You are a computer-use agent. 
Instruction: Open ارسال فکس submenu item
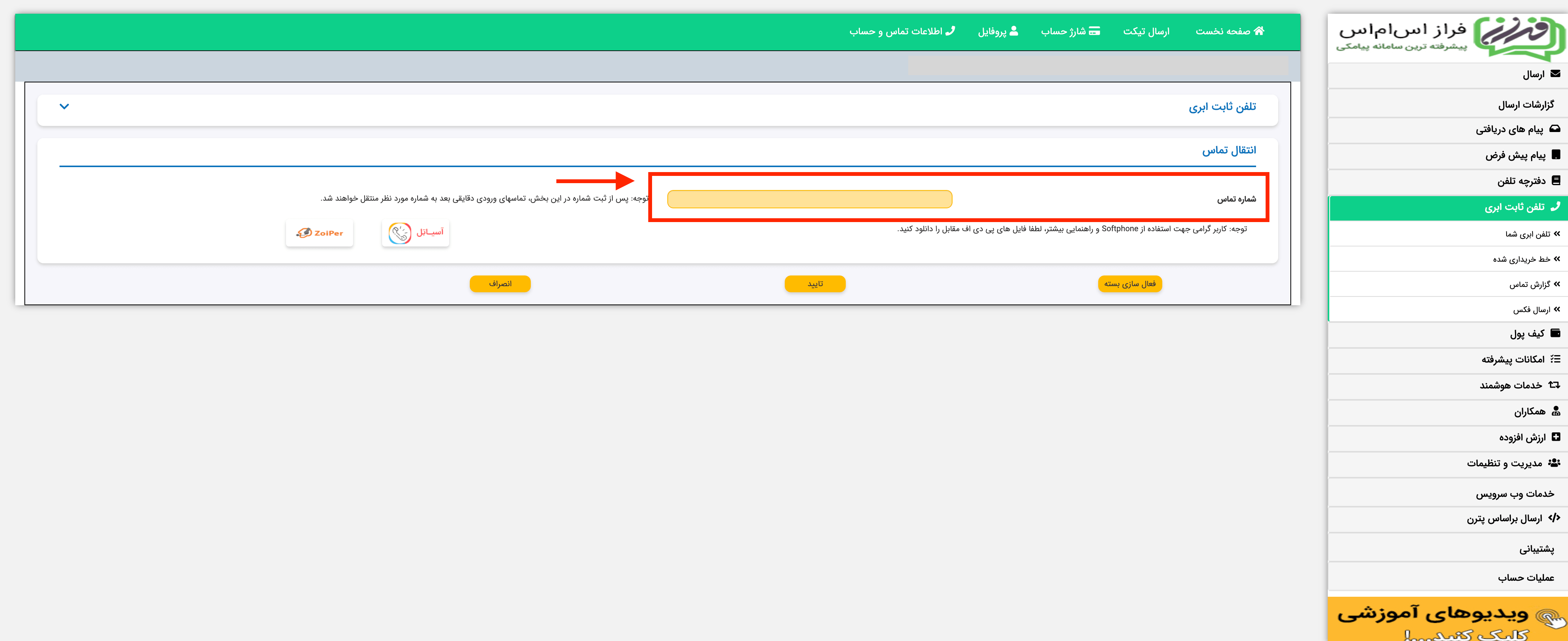point(1449,309)
